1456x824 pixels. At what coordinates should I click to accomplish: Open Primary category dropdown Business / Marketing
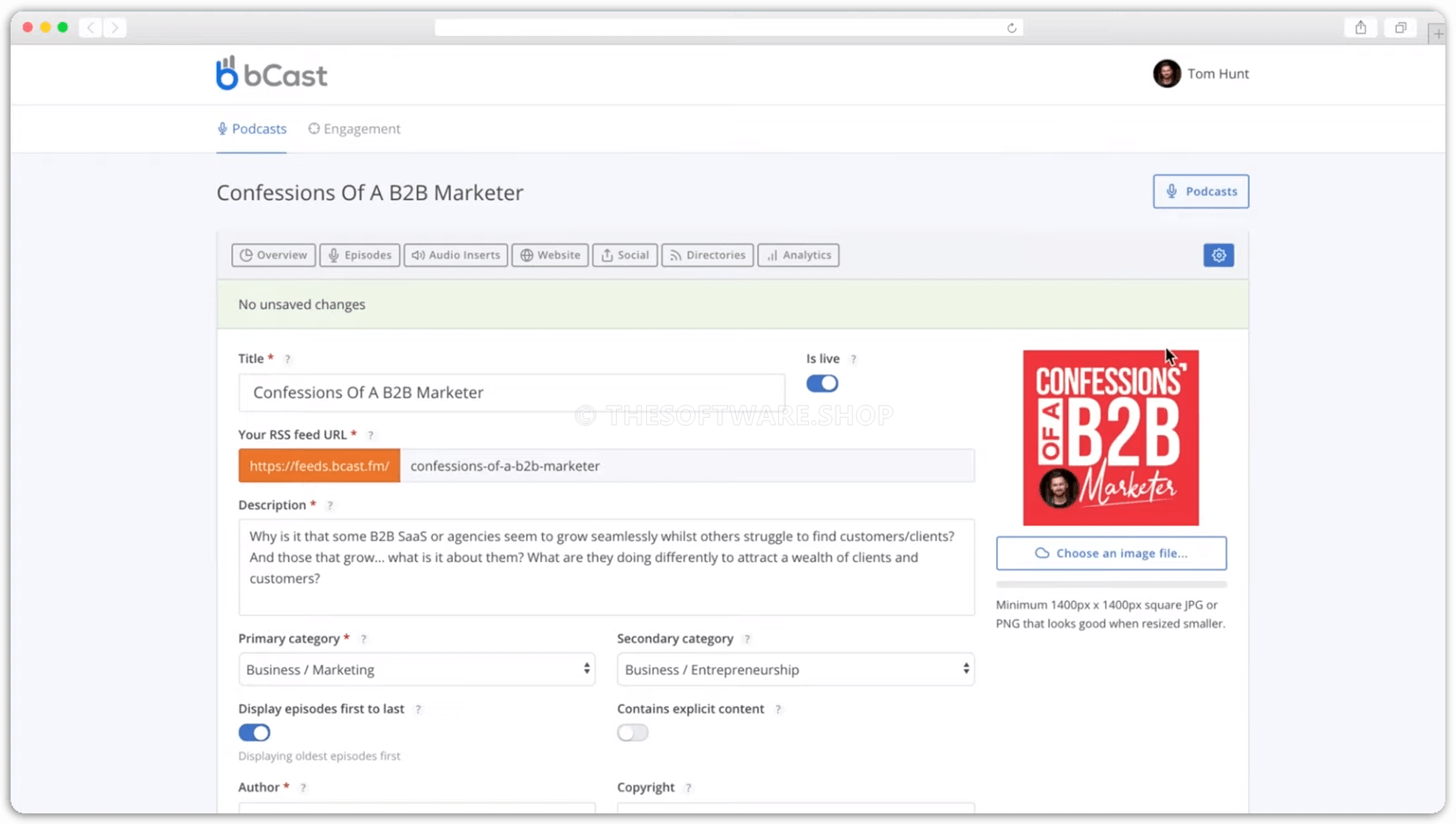click(x=416, y=670)
